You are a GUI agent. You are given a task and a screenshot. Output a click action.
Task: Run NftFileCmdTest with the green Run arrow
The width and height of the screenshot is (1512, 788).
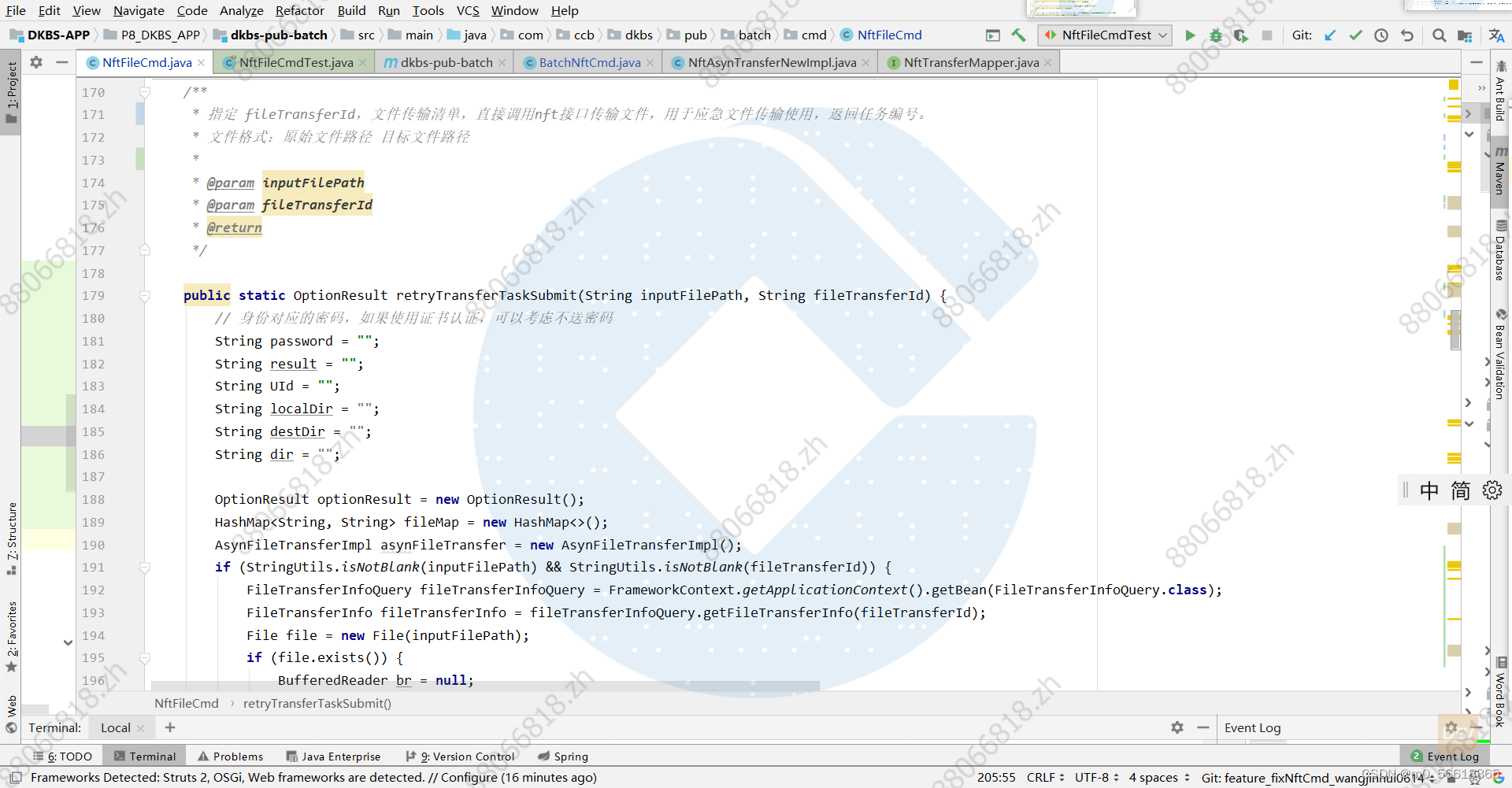[x=1190, y=35]
